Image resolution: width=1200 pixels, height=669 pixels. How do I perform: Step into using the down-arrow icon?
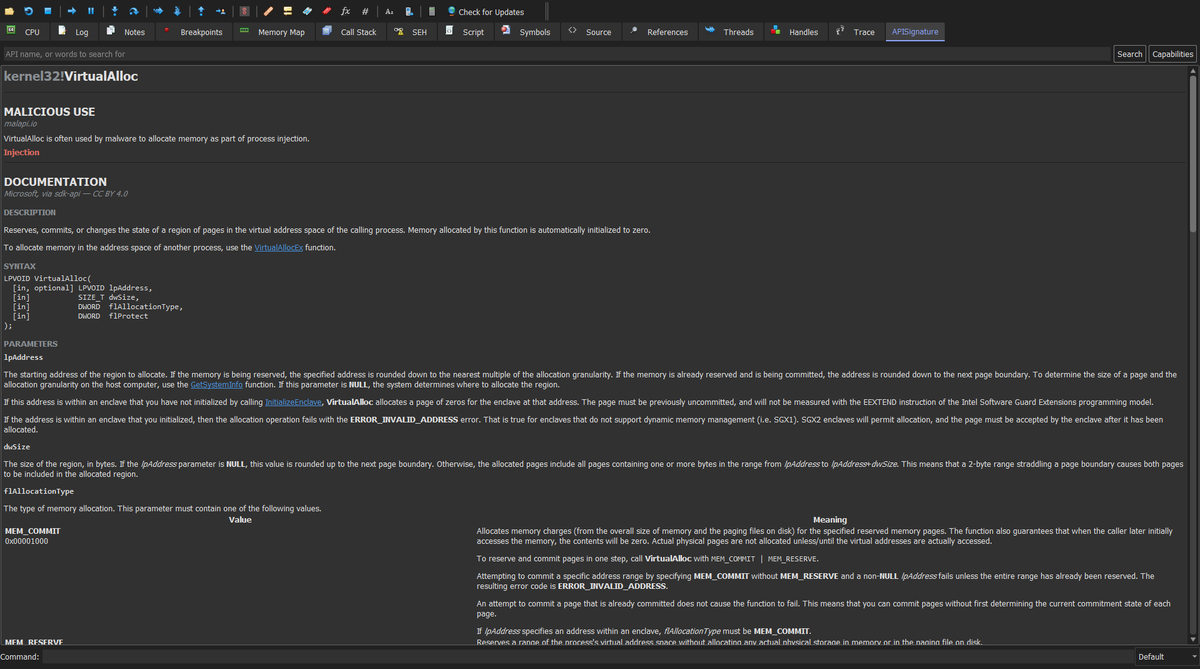point(115,11)
